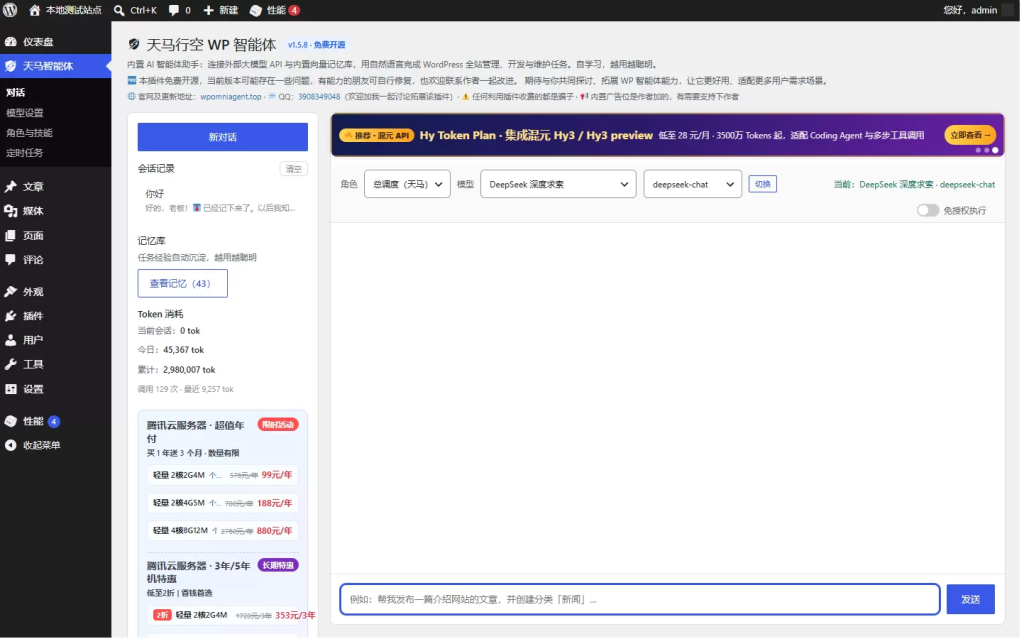Click the Hy Token Plan banner title
Viewport: 1024px width, 639px height.
tap(537, 135)
